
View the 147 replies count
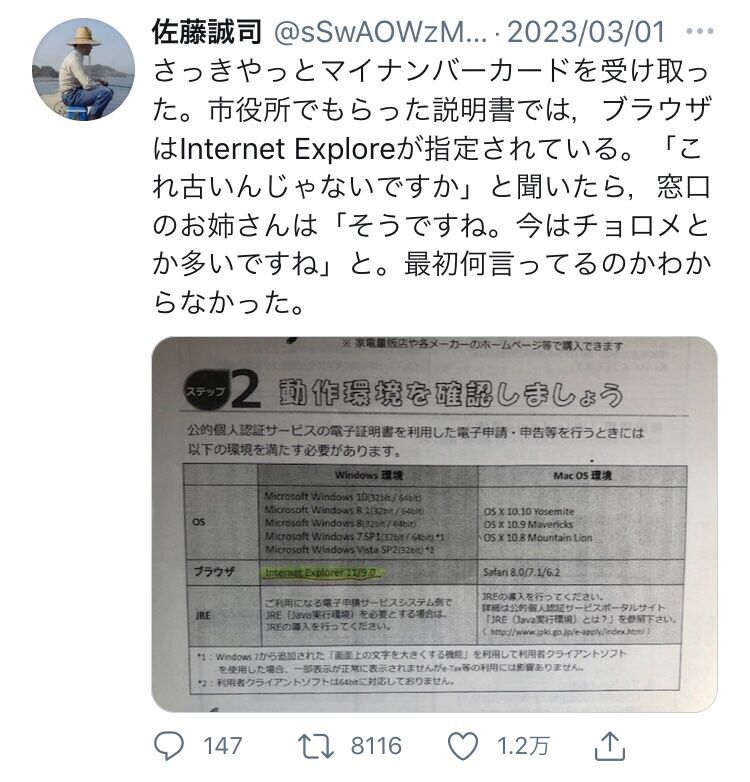click(x=222, y=747)
